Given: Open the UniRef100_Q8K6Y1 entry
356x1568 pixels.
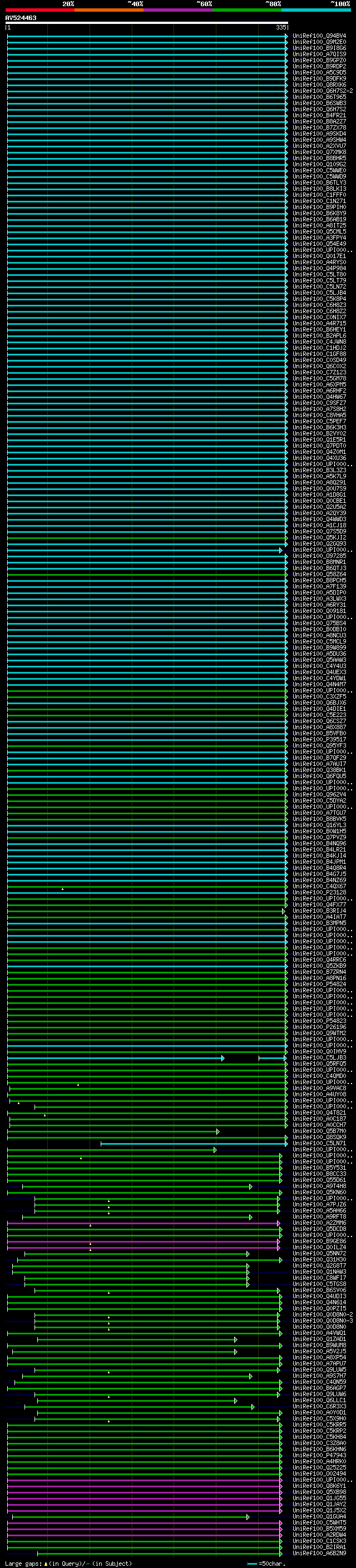Looking at the screenshot, I should pos(319,1486).
